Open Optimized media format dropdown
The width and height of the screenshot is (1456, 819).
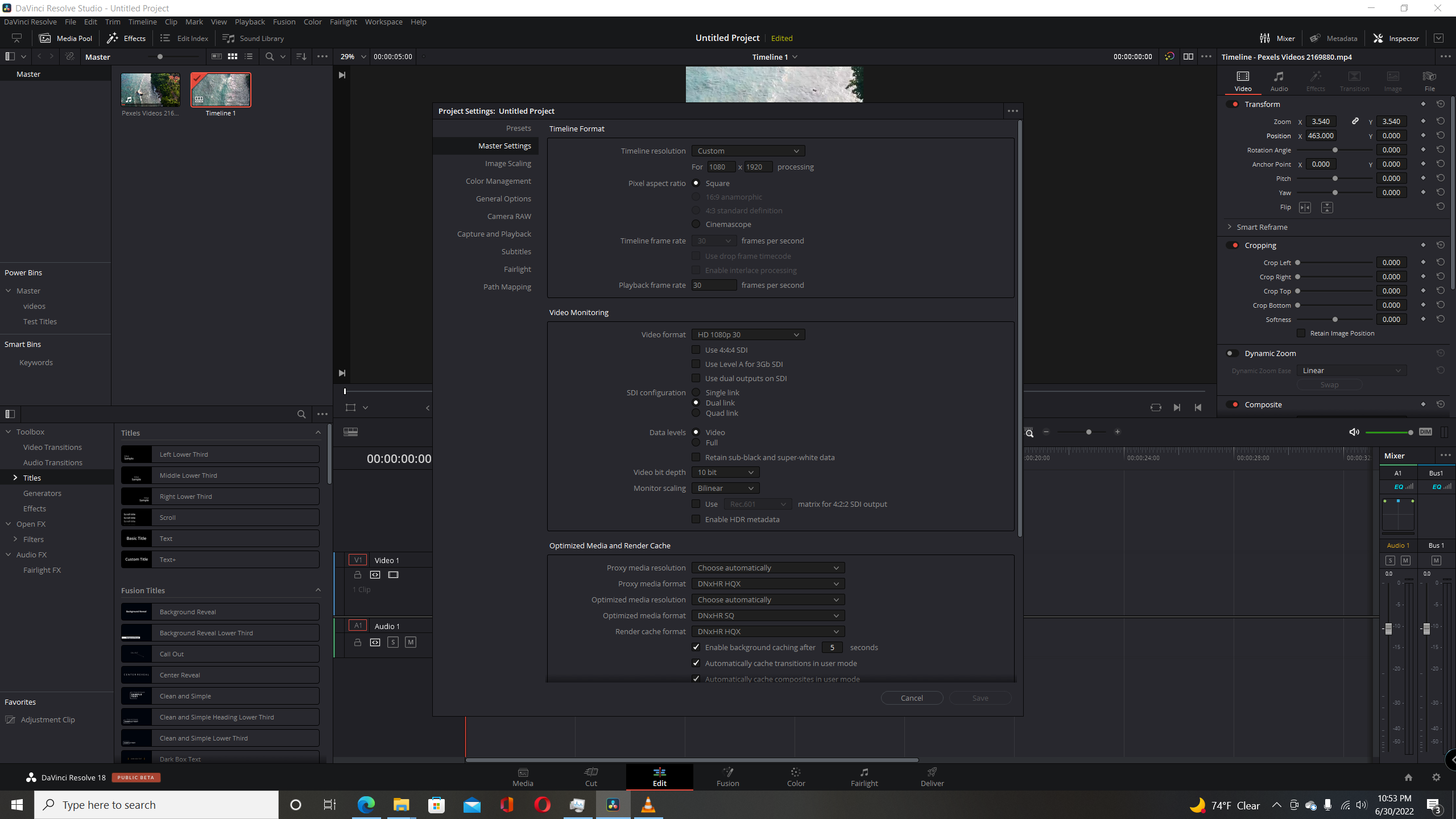click(768, 615)
